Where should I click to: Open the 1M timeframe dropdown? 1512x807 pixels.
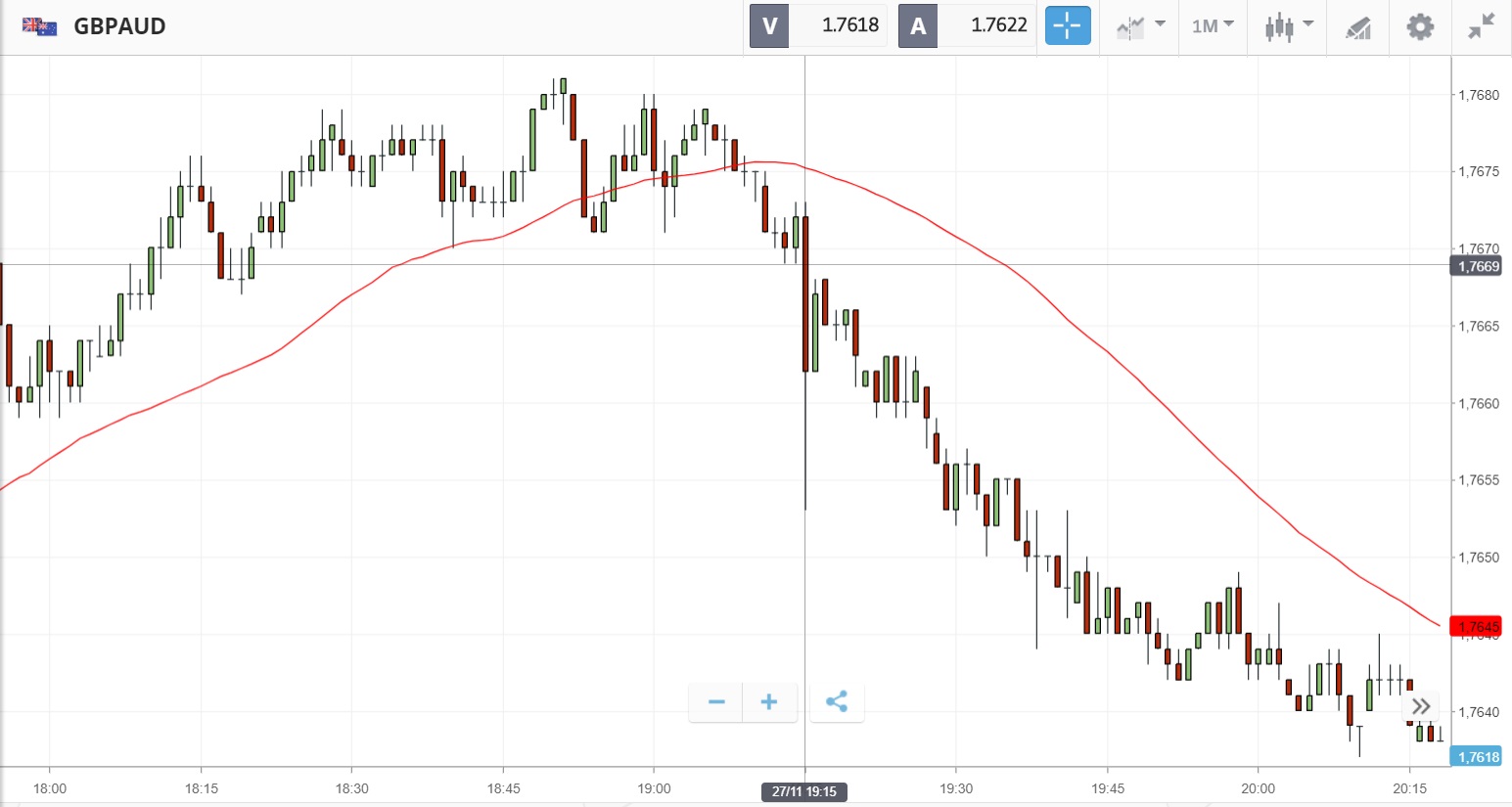coord(1213,26)
